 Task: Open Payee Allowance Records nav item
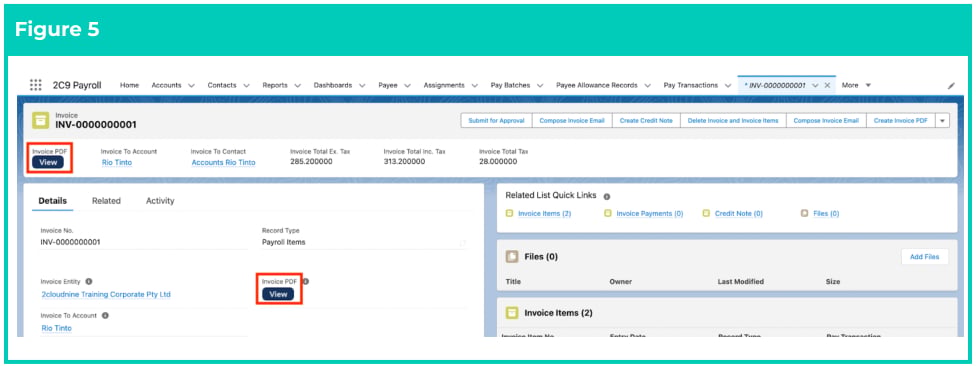click(x=597, y=85)
